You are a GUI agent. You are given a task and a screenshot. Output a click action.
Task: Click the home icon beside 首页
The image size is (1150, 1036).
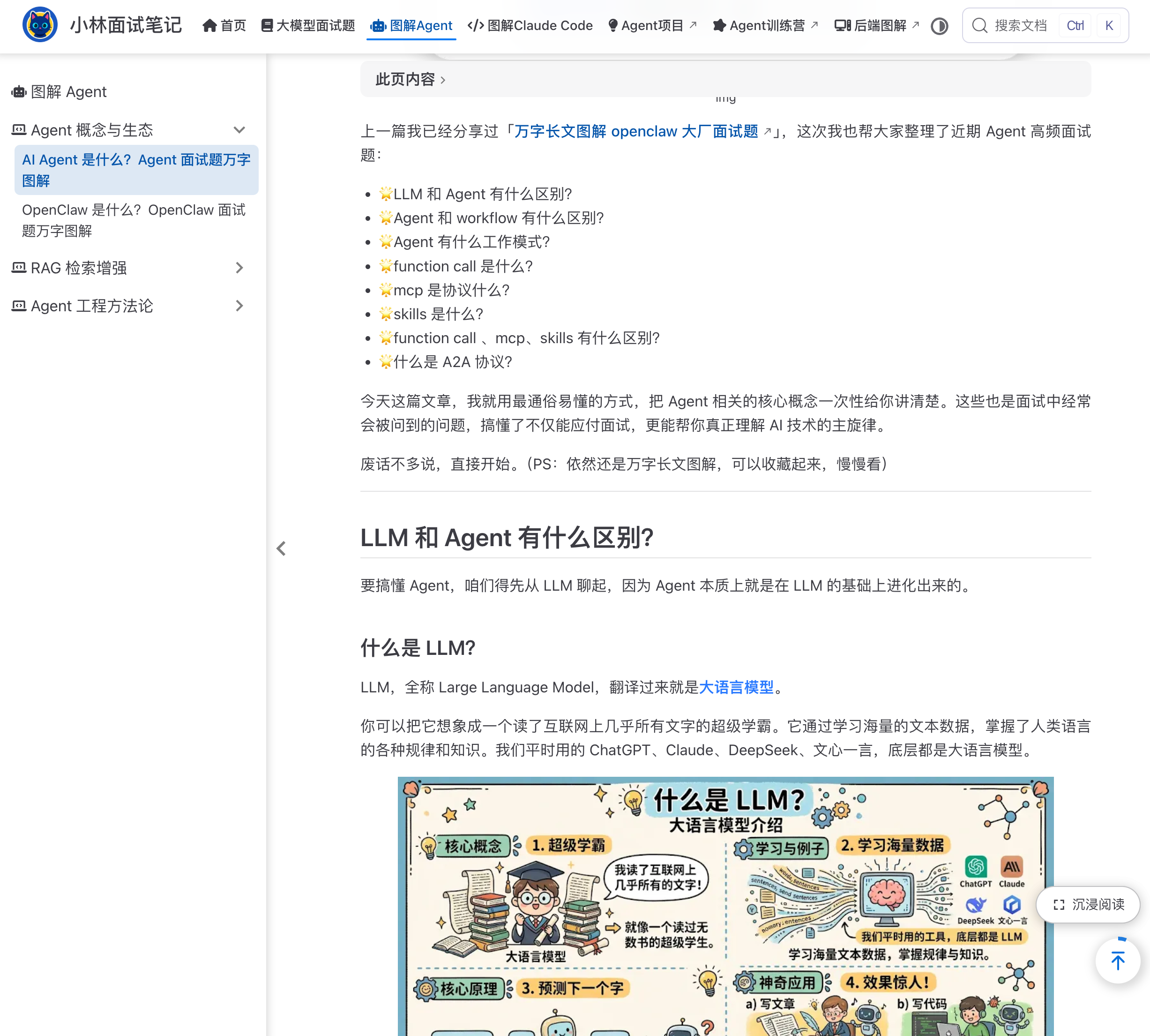point(209,26)
